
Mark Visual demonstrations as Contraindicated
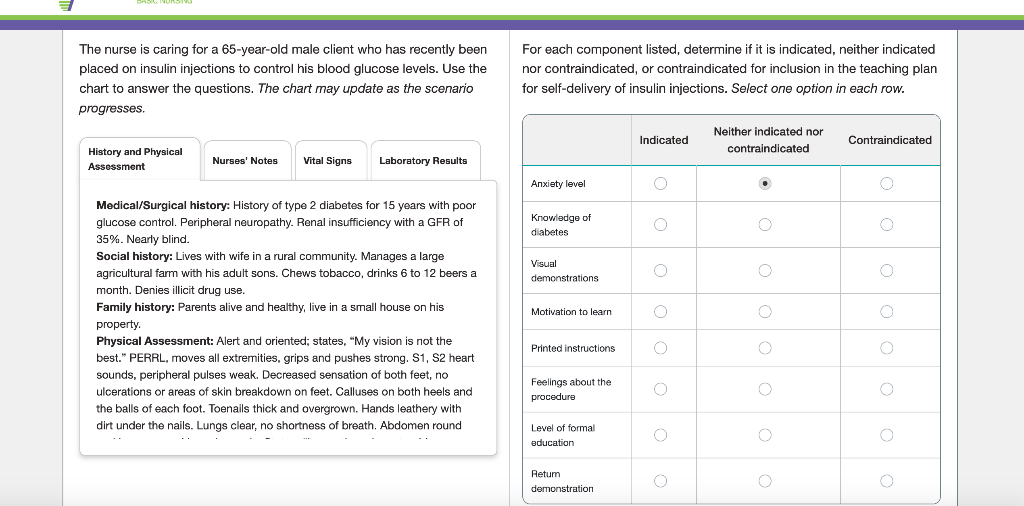click(887, 270)
